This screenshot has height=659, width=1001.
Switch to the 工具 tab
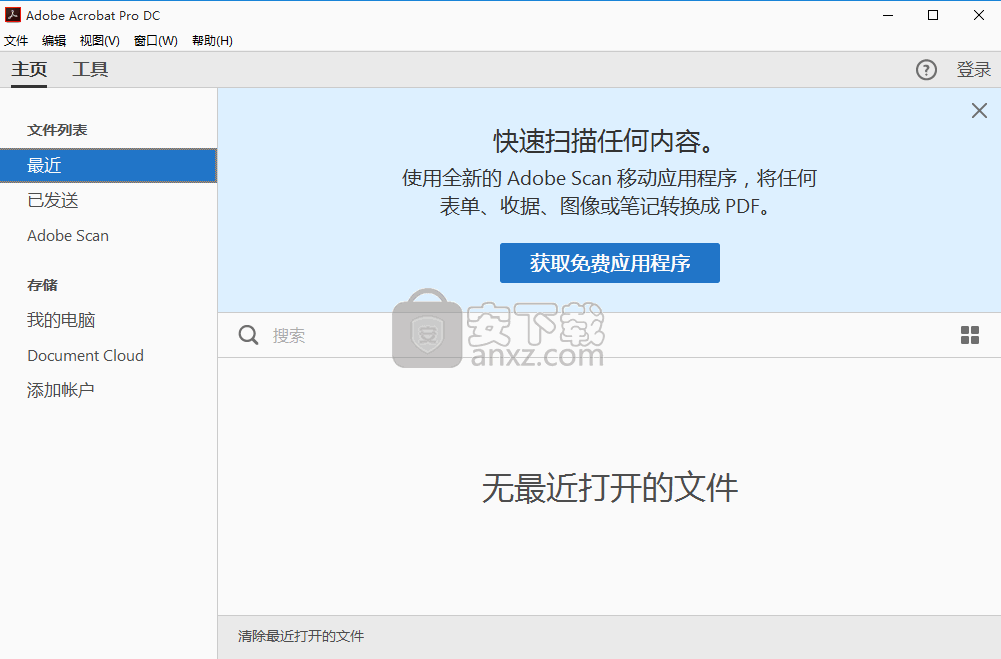pos(90,69)
